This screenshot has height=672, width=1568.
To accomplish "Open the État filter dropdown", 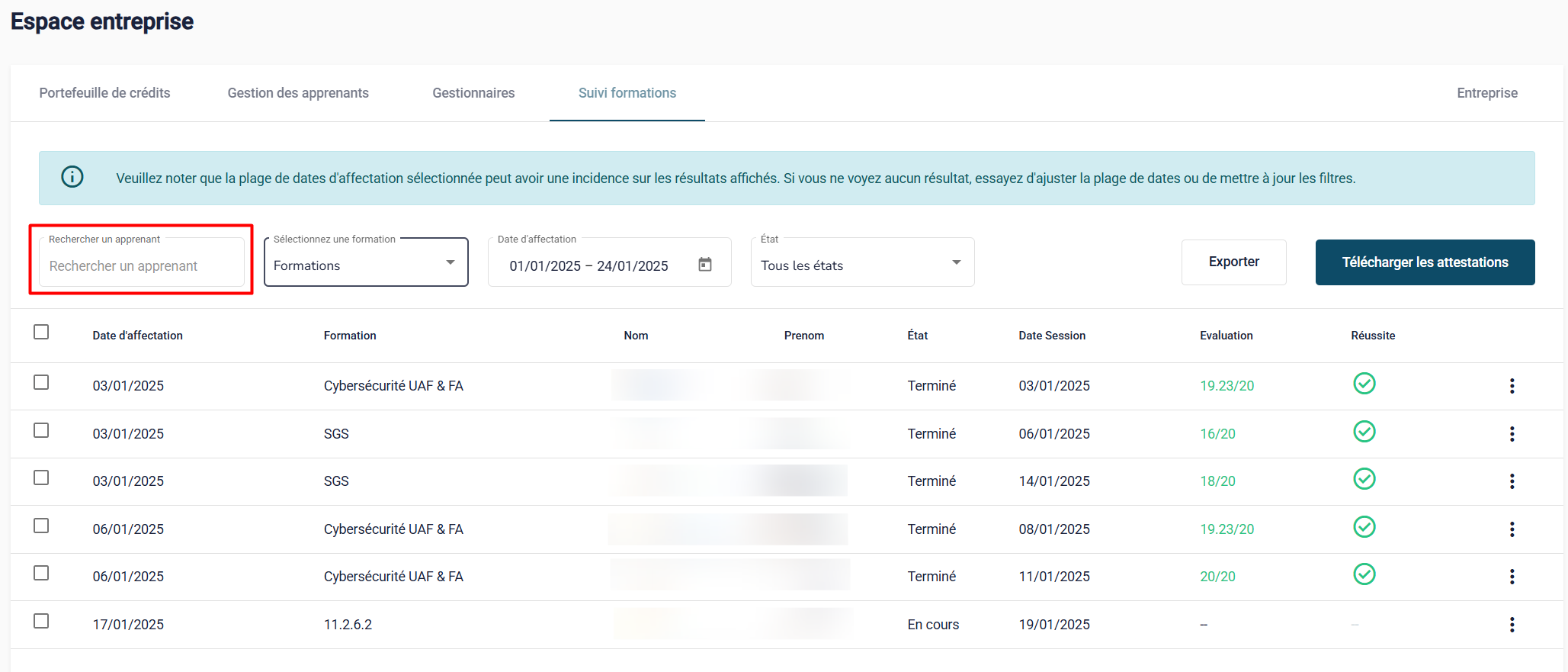I will (x=861, y=265).
